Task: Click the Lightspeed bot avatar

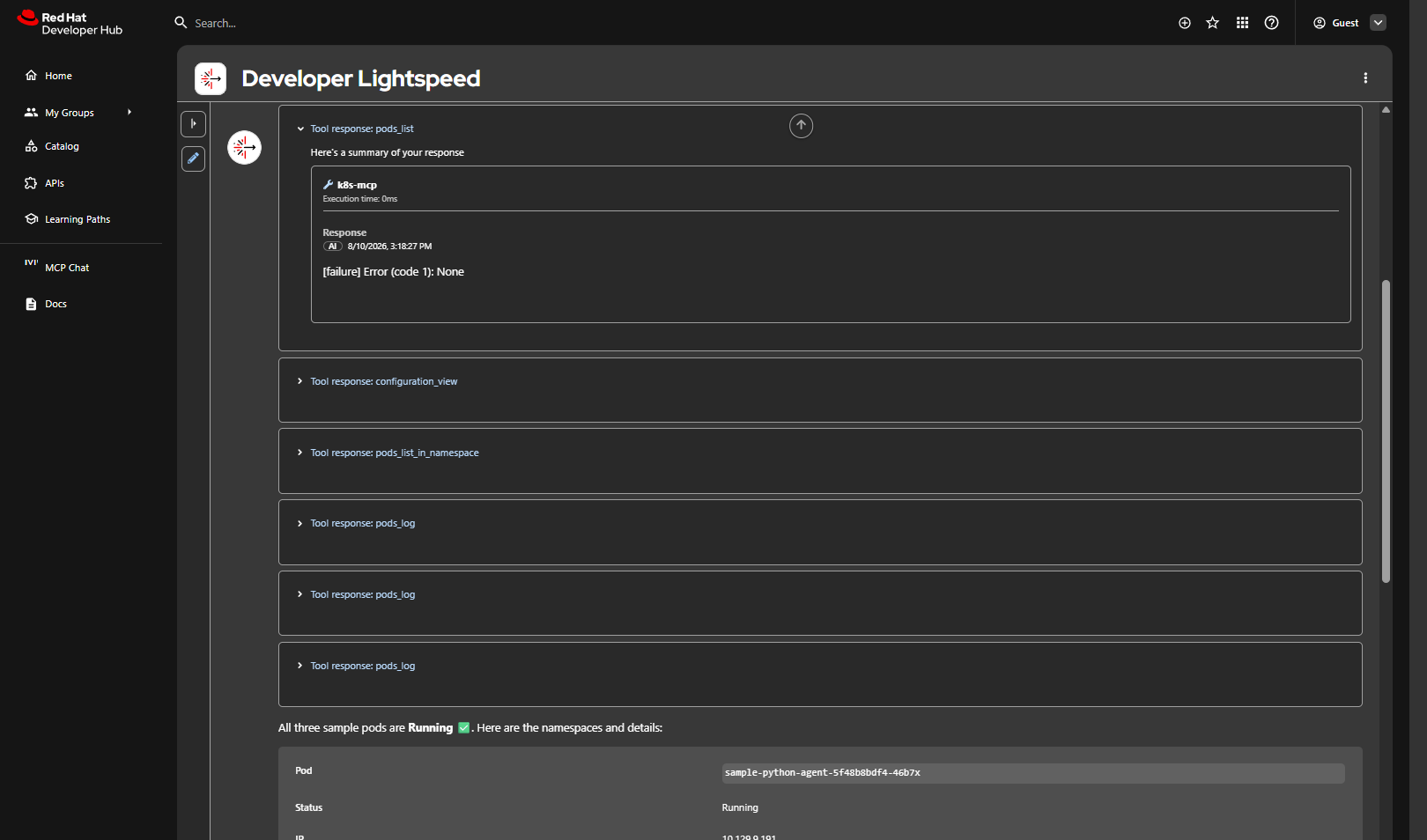Action: coord(244,147)
